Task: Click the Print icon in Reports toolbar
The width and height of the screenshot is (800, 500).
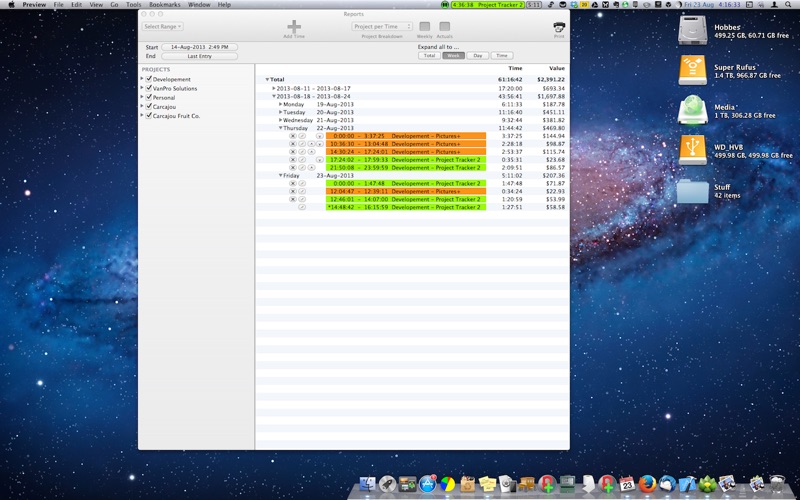Action: point(559,27)
